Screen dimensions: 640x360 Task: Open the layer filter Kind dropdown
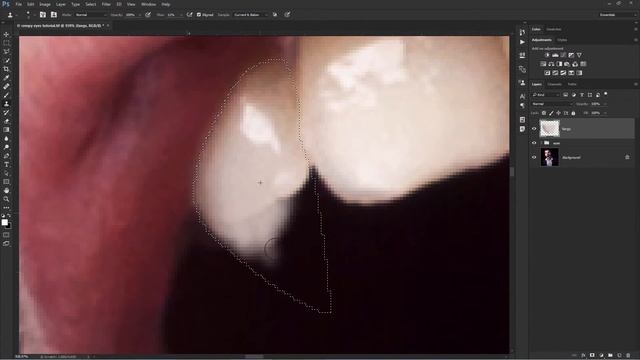545,95
